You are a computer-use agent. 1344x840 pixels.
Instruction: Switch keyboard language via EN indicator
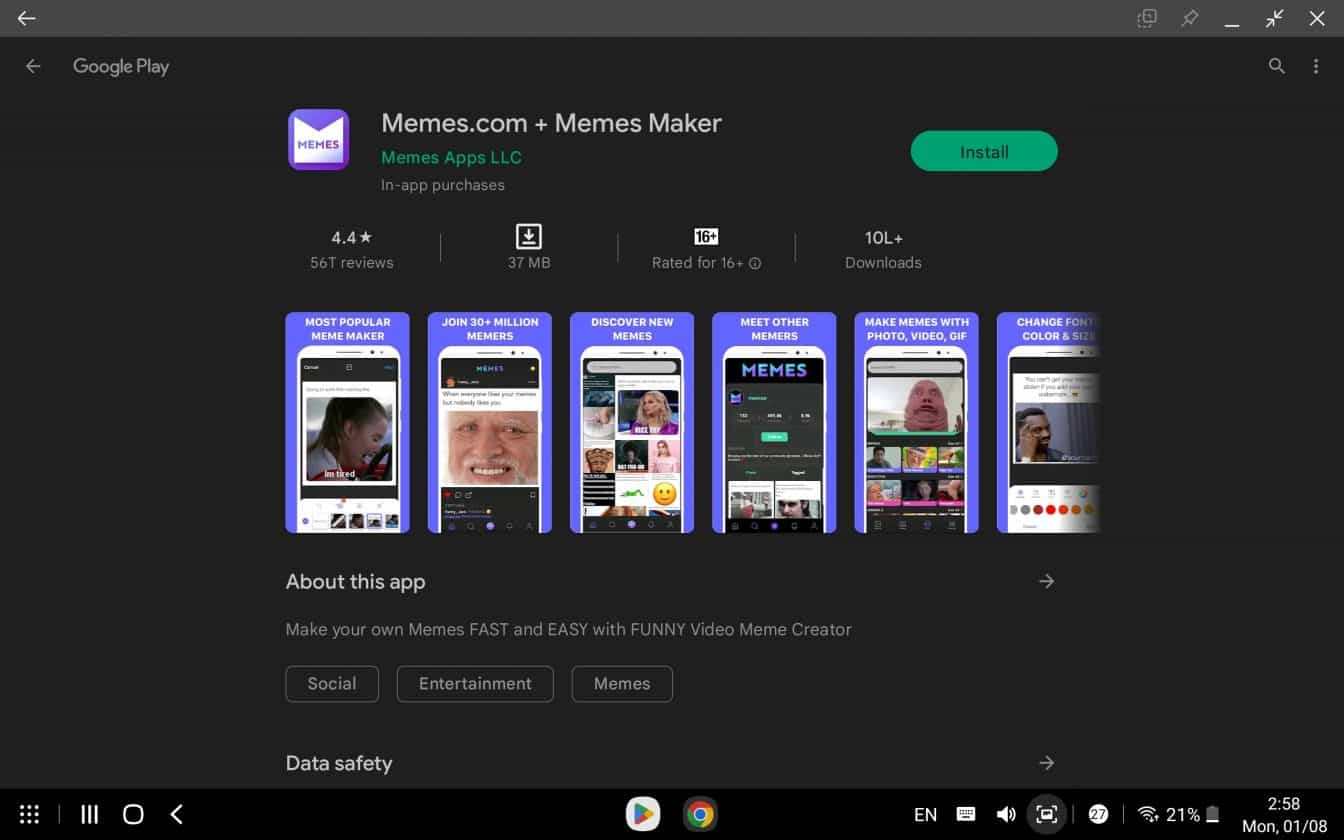tap(925, 814)
